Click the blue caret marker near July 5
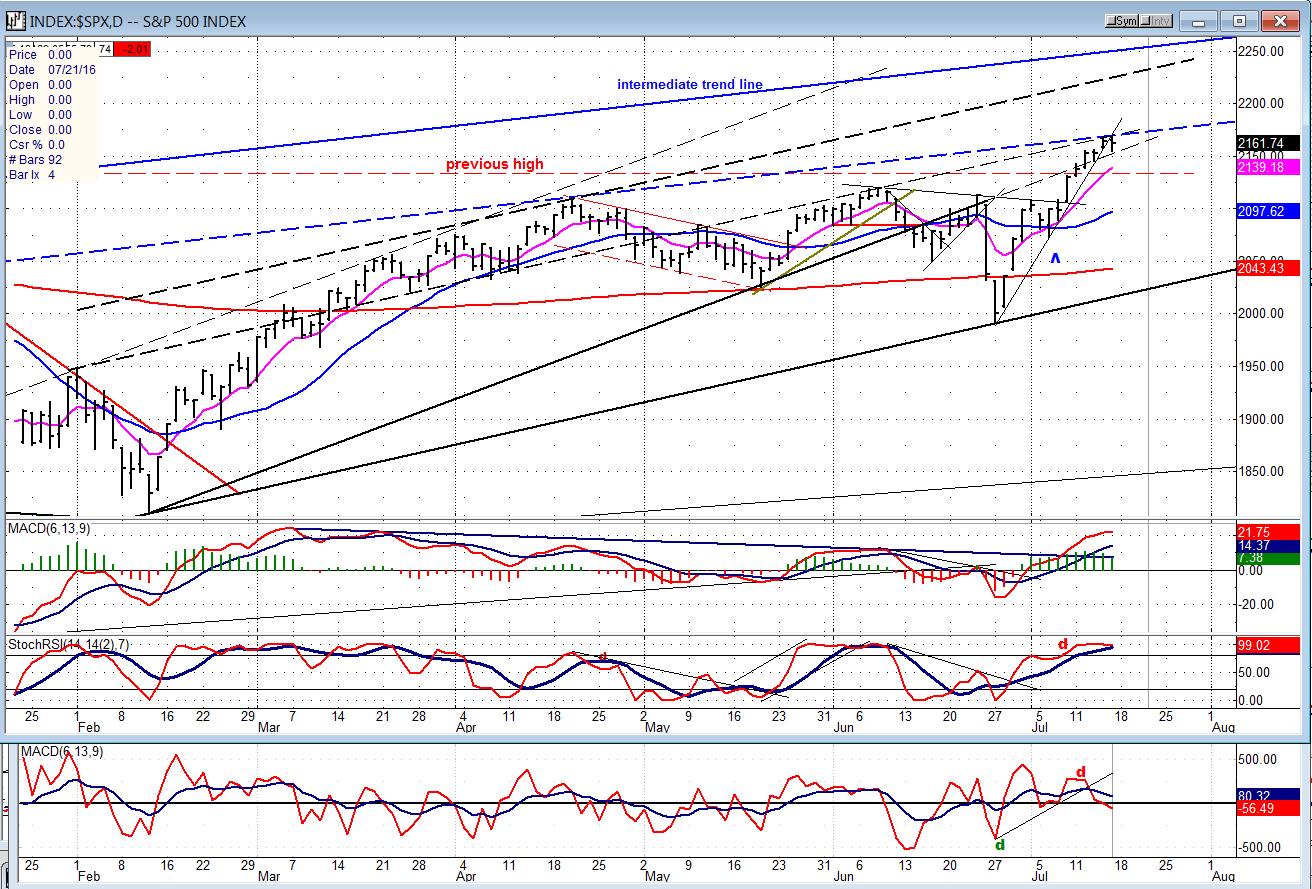The image size is (1312, 889). 1054,258
